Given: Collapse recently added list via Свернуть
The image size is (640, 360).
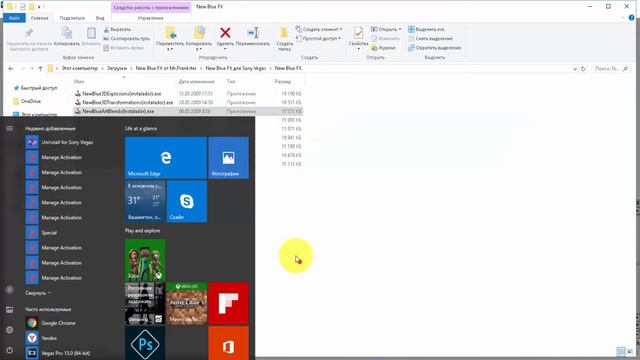Looking at the screenshot, I should (38, 293).
